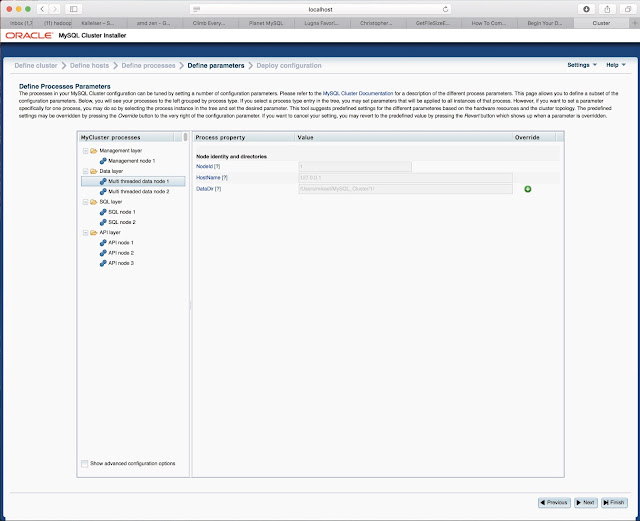
Task: Click the Multi threaded data node 1 icon
Action: (103, 181)
